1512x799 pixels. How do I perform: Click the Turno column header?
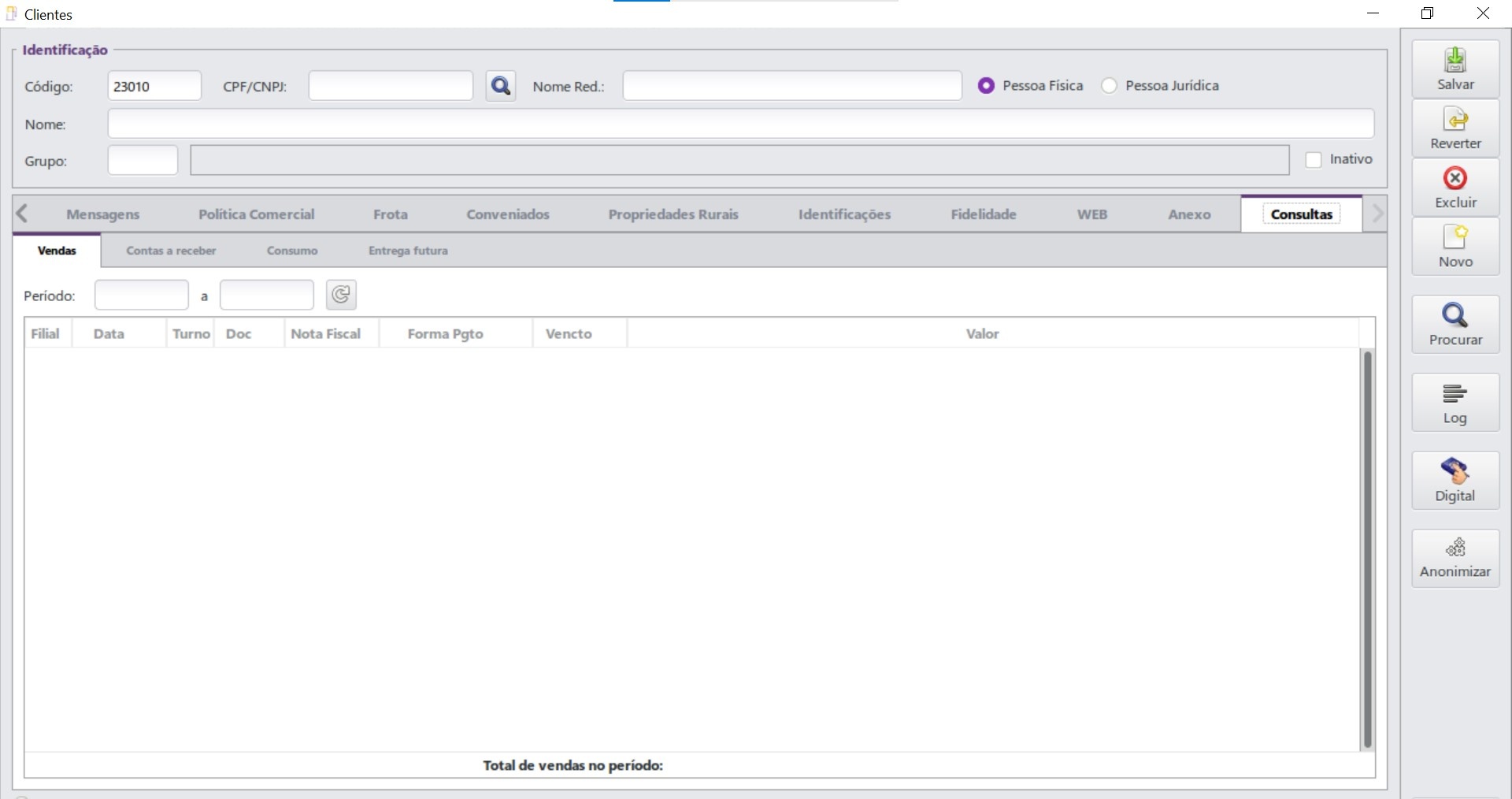(x=191, y=333)
